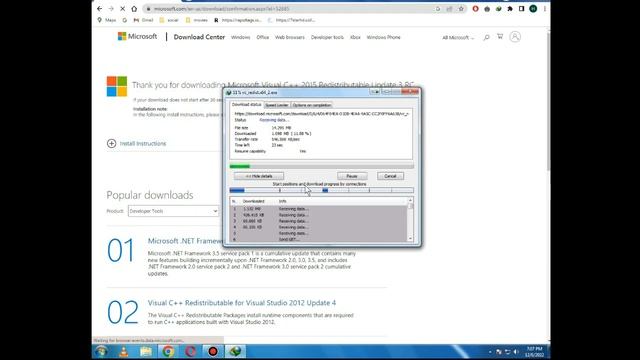The width and height of the screenshot is (640, 360).
Task: Open the Windows Start button
Action: tap(101, 351)
